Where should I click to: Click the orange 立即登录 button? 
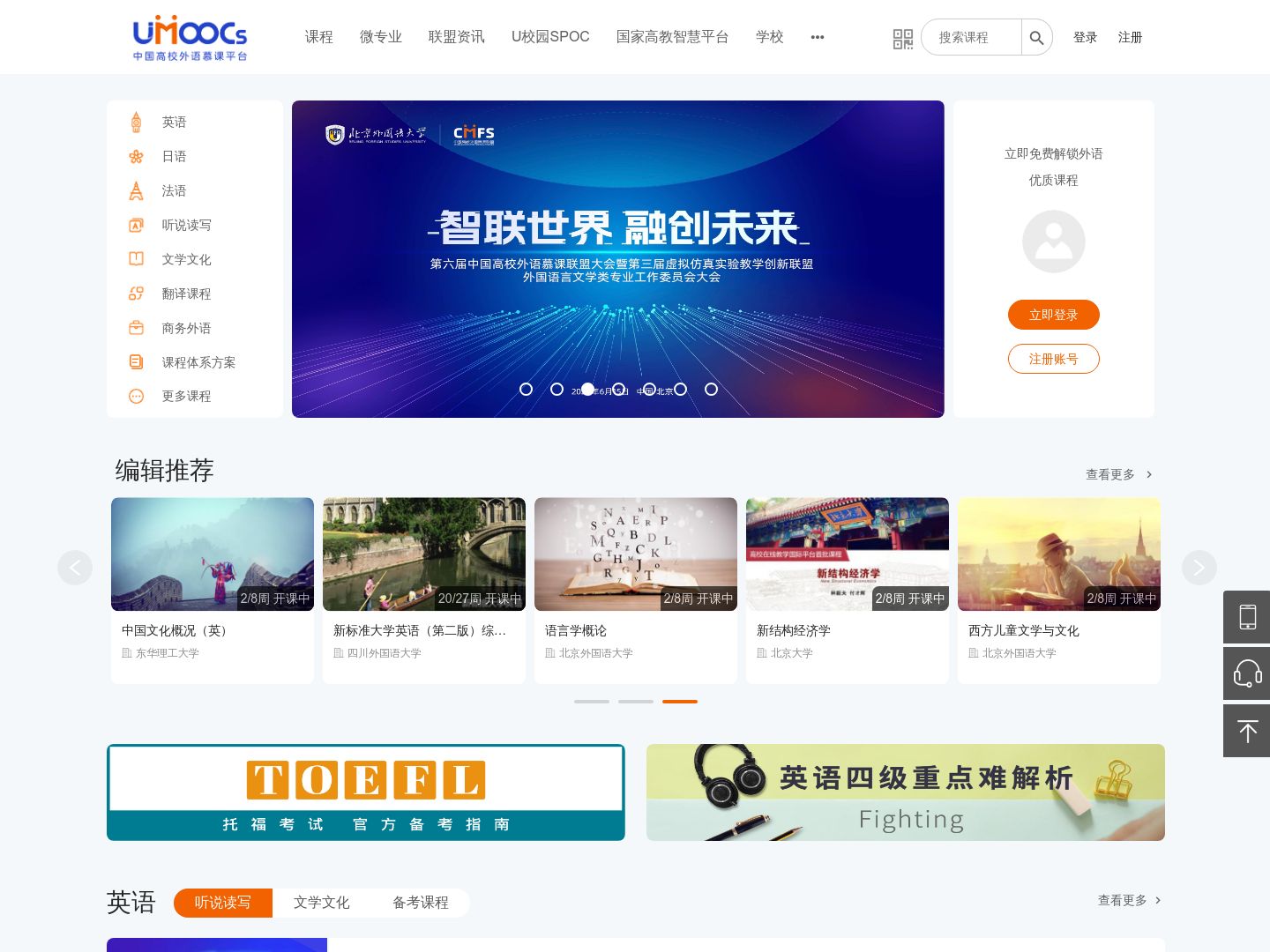[1054, 315]
